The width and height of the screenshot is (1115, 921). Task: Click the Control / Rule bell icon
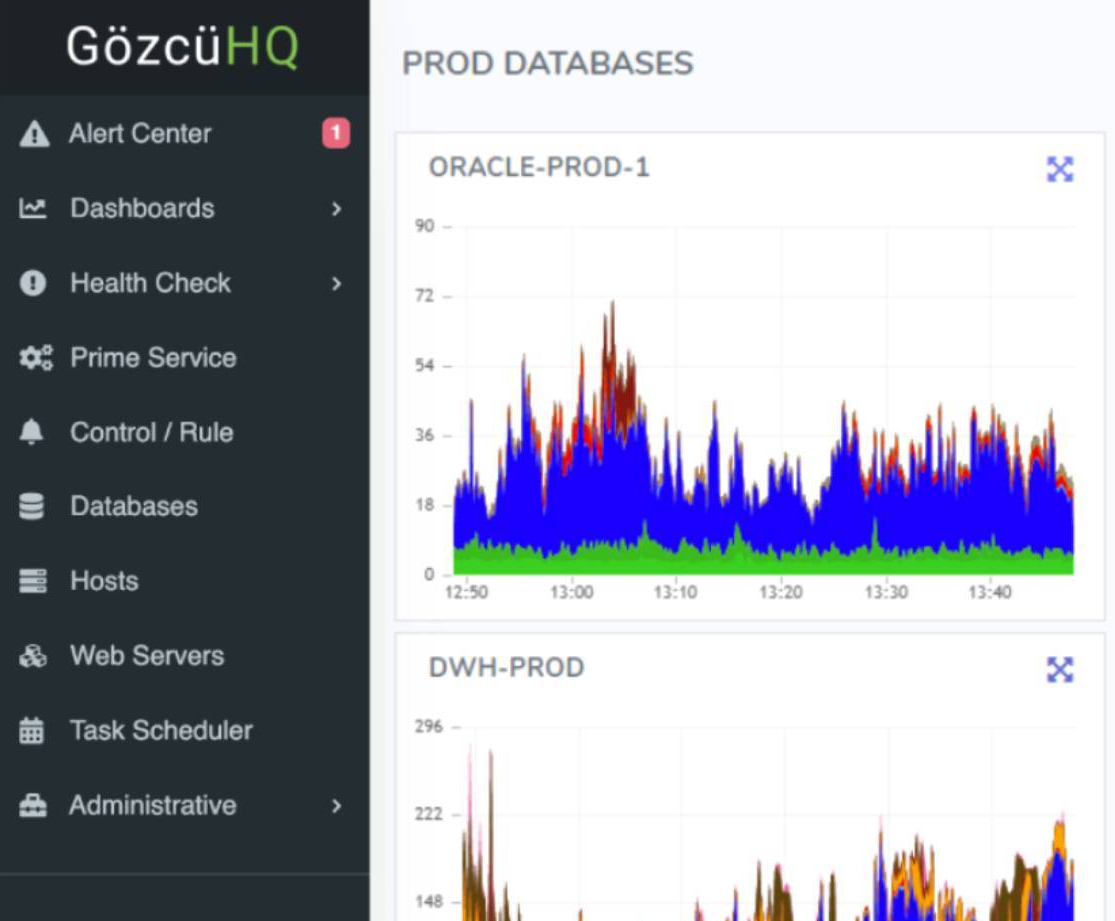coord(31,432)
